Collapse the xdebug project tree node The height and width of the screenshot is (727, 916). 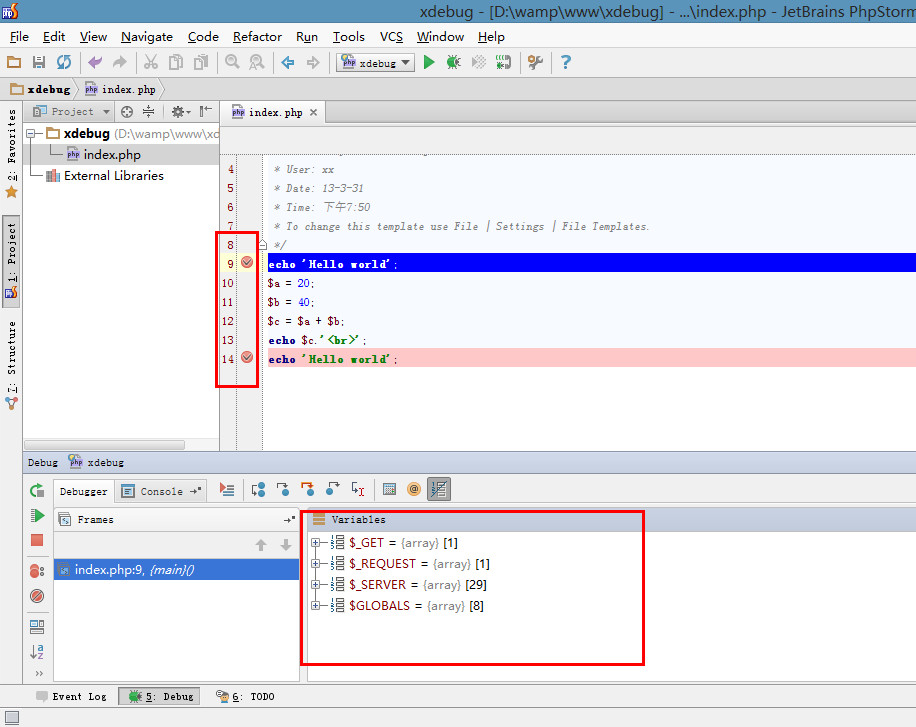(31, 134)
